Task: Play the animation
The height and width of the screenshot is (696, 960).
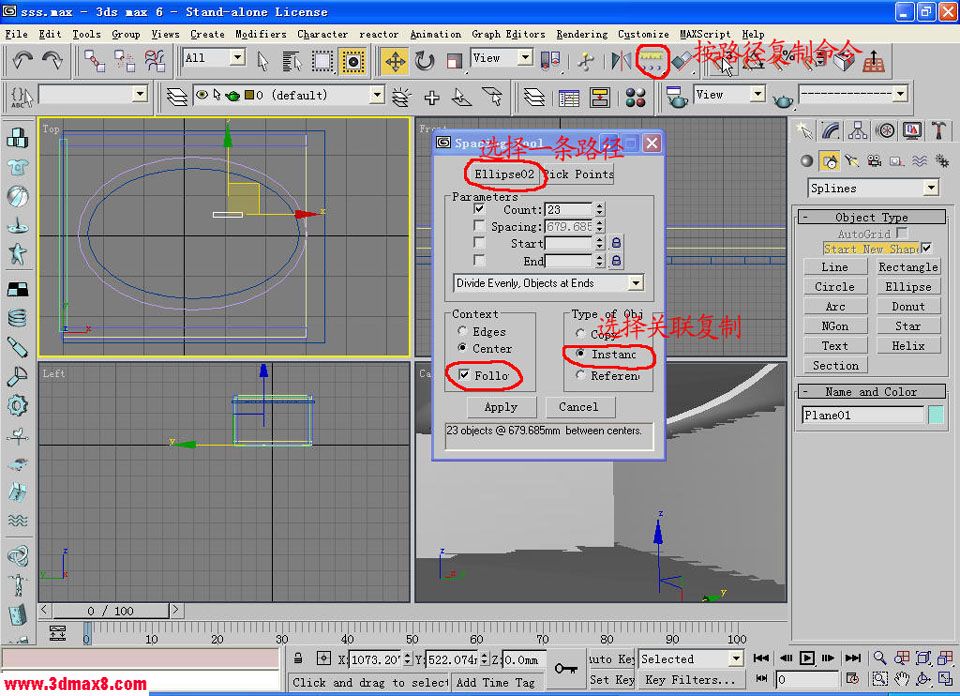Action: [x=807, y=658]
